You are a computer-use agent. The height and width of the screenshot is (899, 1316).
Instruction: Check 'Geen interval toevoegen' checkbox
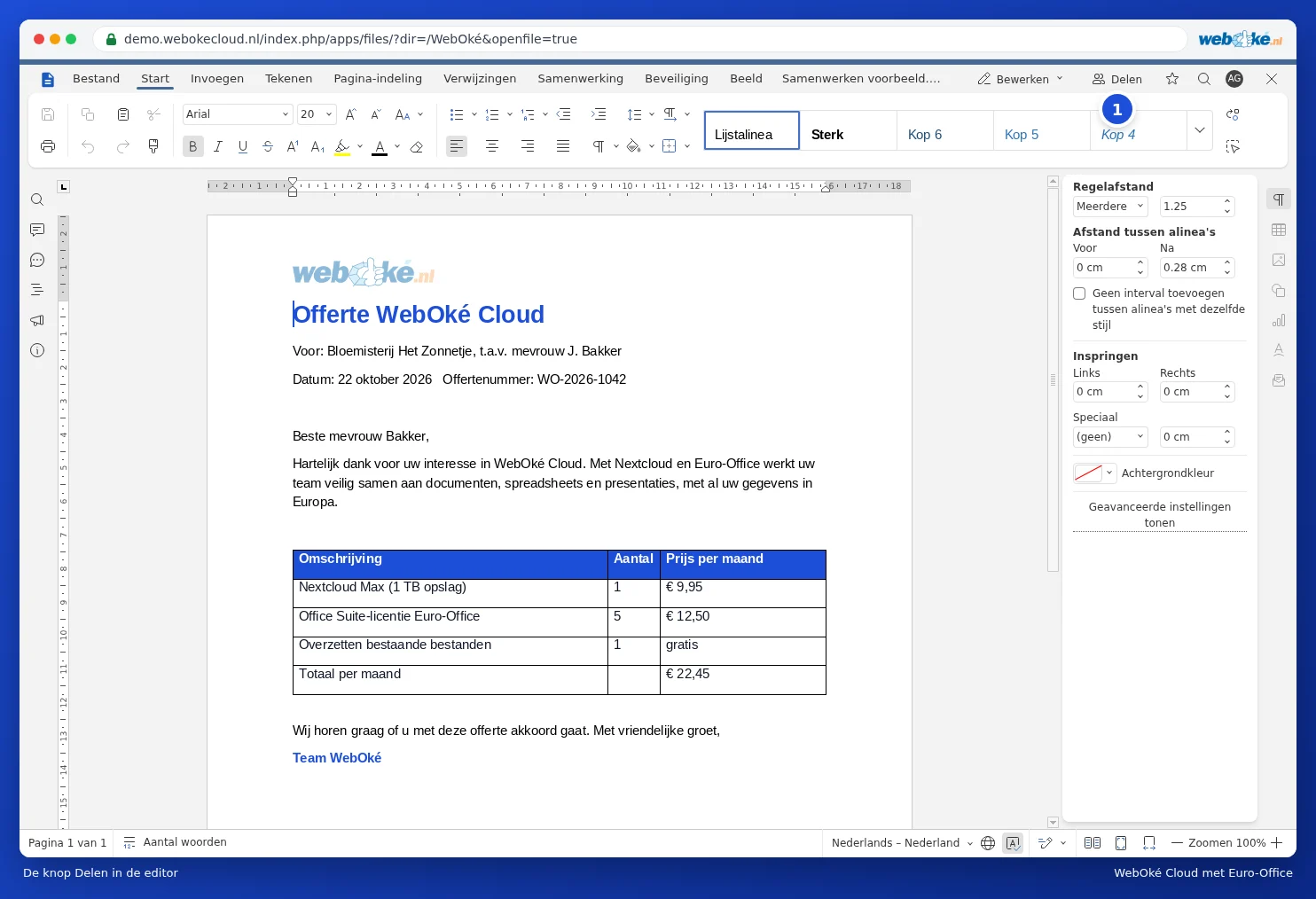click(x=1079, y=293)
